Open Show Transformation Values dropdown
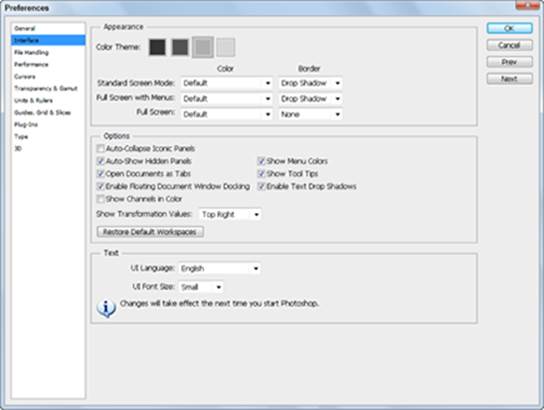The width and height of the screenshot is (544, 410). tap(230, 214)
